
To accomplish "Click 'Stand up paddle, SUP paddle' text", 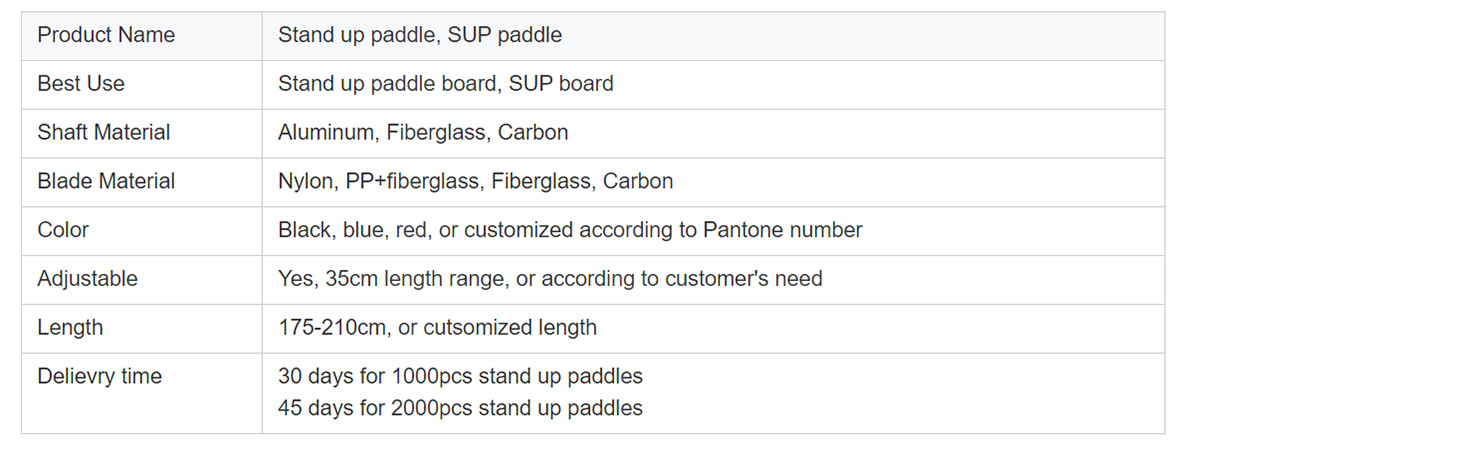I will click(x=419, y=35).
